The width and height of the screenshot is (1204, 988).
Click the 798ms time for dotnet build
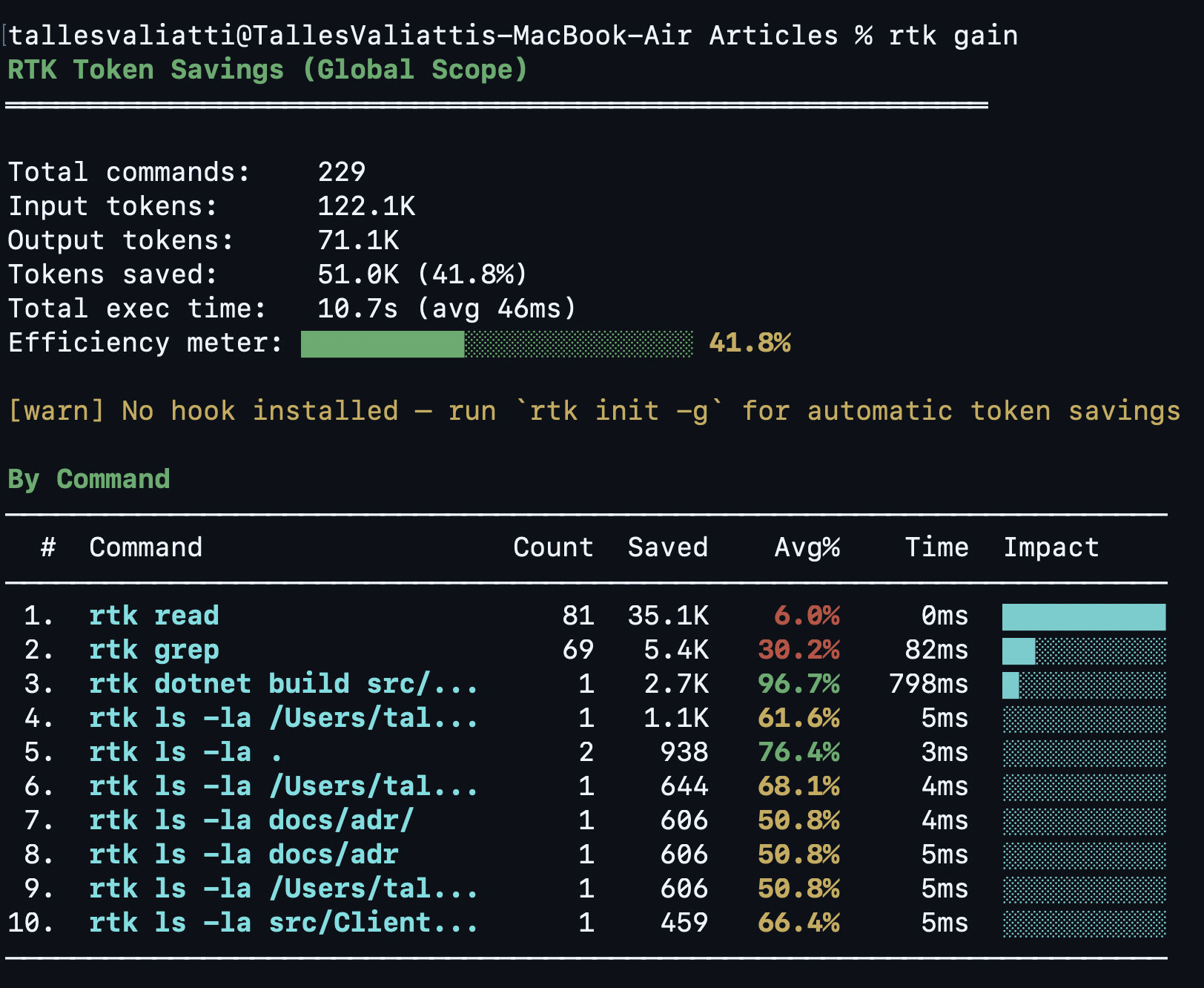tap(929, 684)
